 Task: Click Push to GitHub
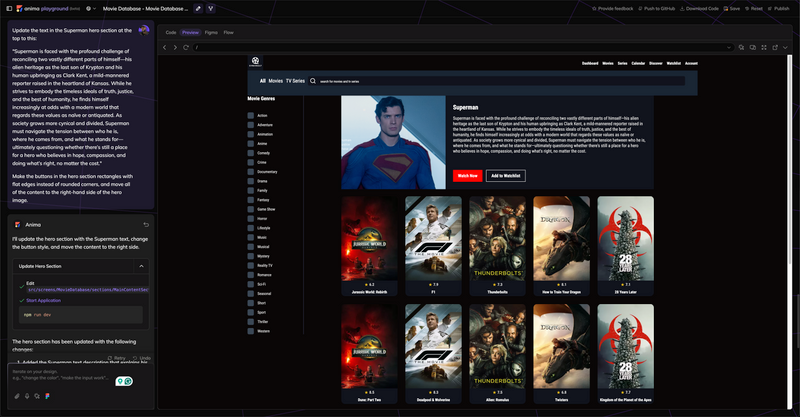point(657,9)
